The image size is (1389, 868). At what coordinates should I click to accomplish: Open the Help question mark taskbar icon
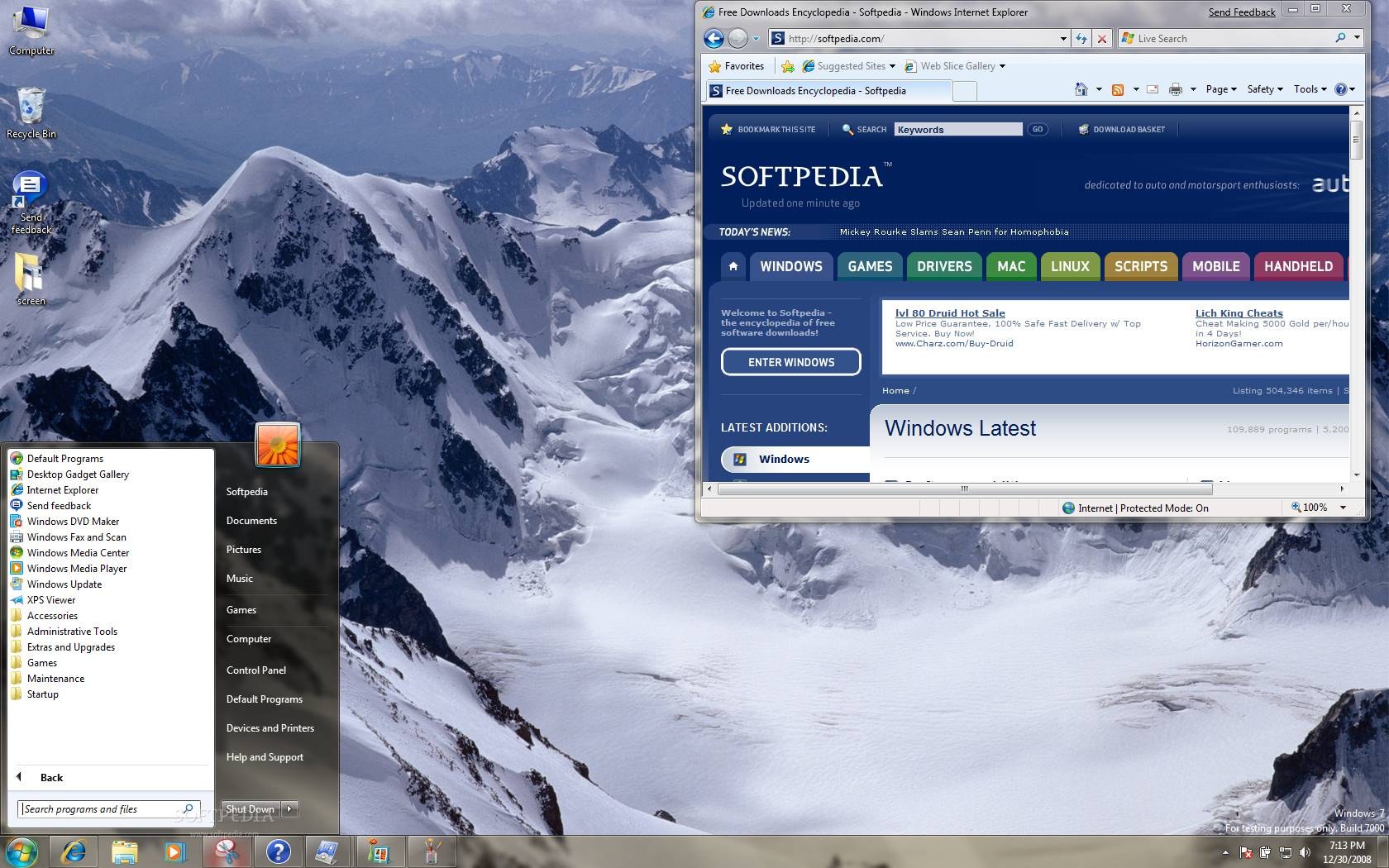278,851
